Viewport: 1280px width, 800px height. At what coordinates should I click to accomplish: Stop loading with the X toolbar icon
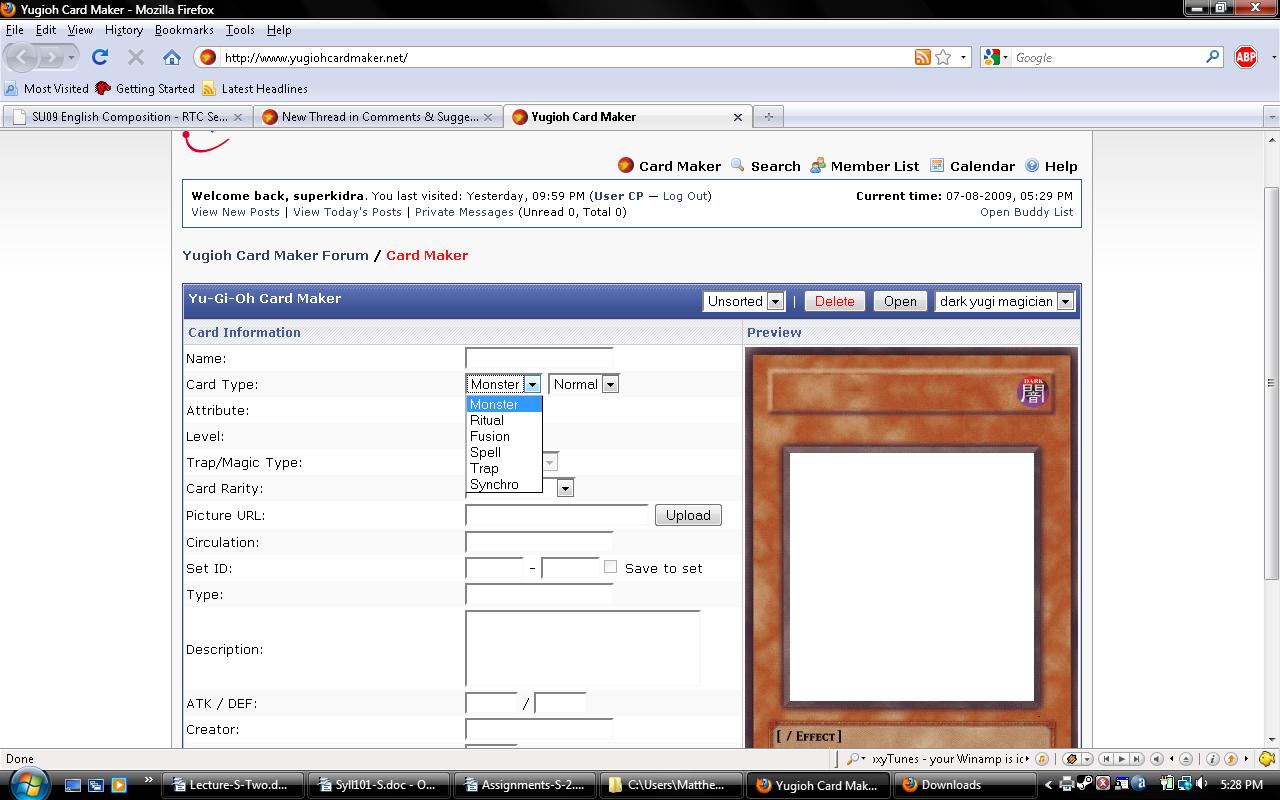136,57
